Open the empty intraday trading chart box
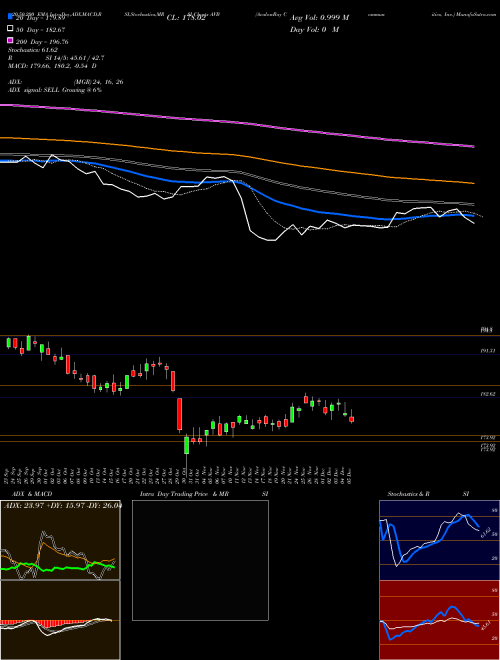500x660 pixels. pos(200,560)
